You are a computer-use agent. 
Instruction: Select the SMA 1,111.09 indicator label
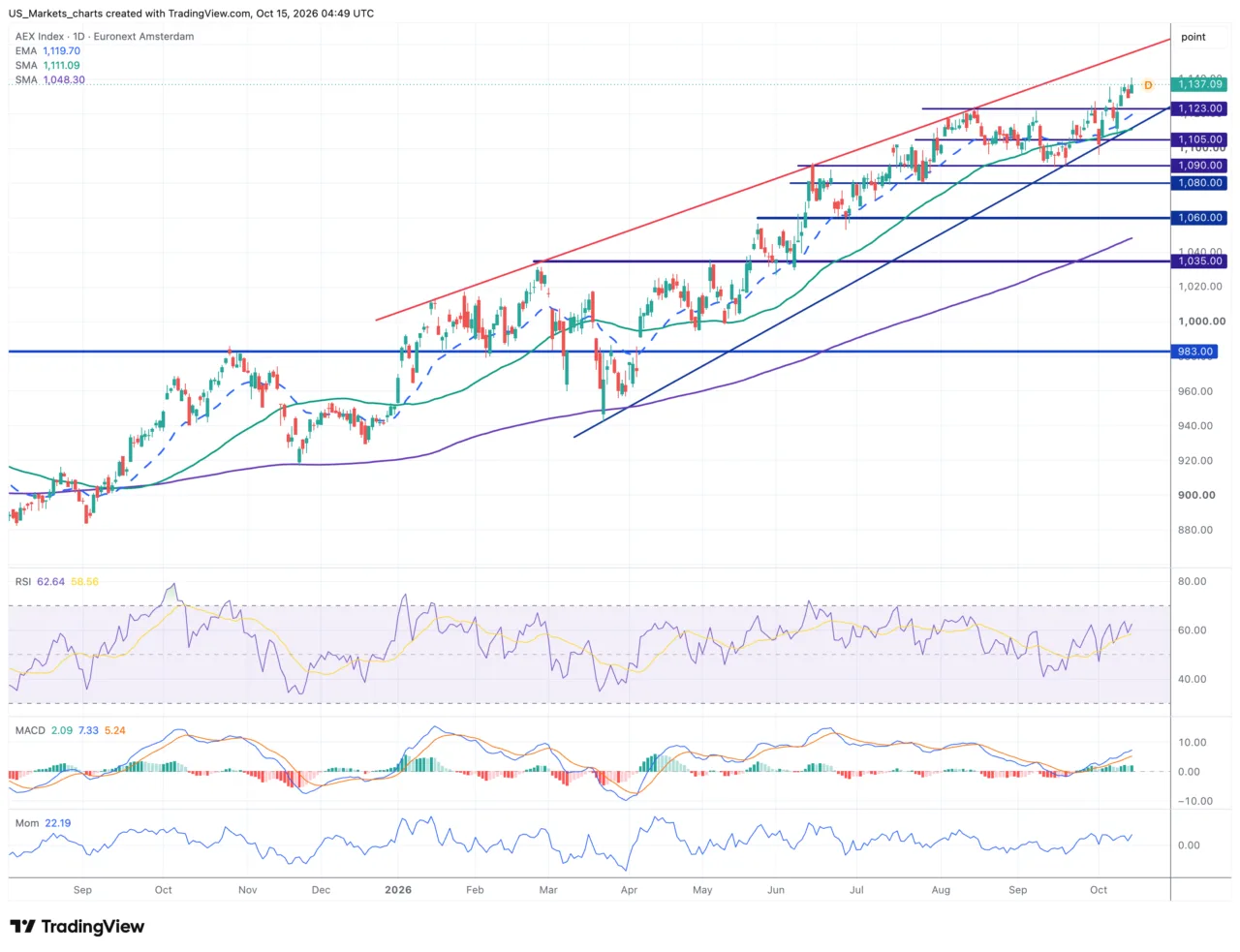point(47,66)
